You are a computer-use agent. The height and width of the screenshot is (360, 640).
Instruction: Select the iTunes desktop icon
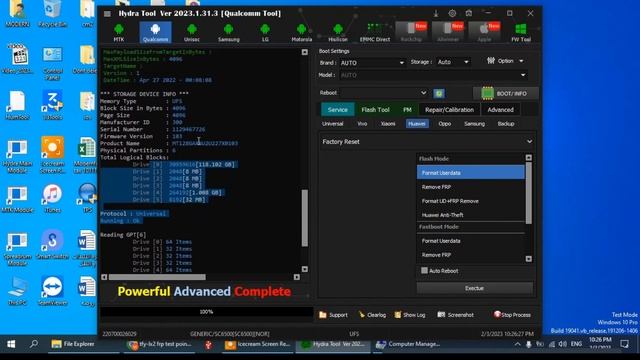tap(52, 199)
